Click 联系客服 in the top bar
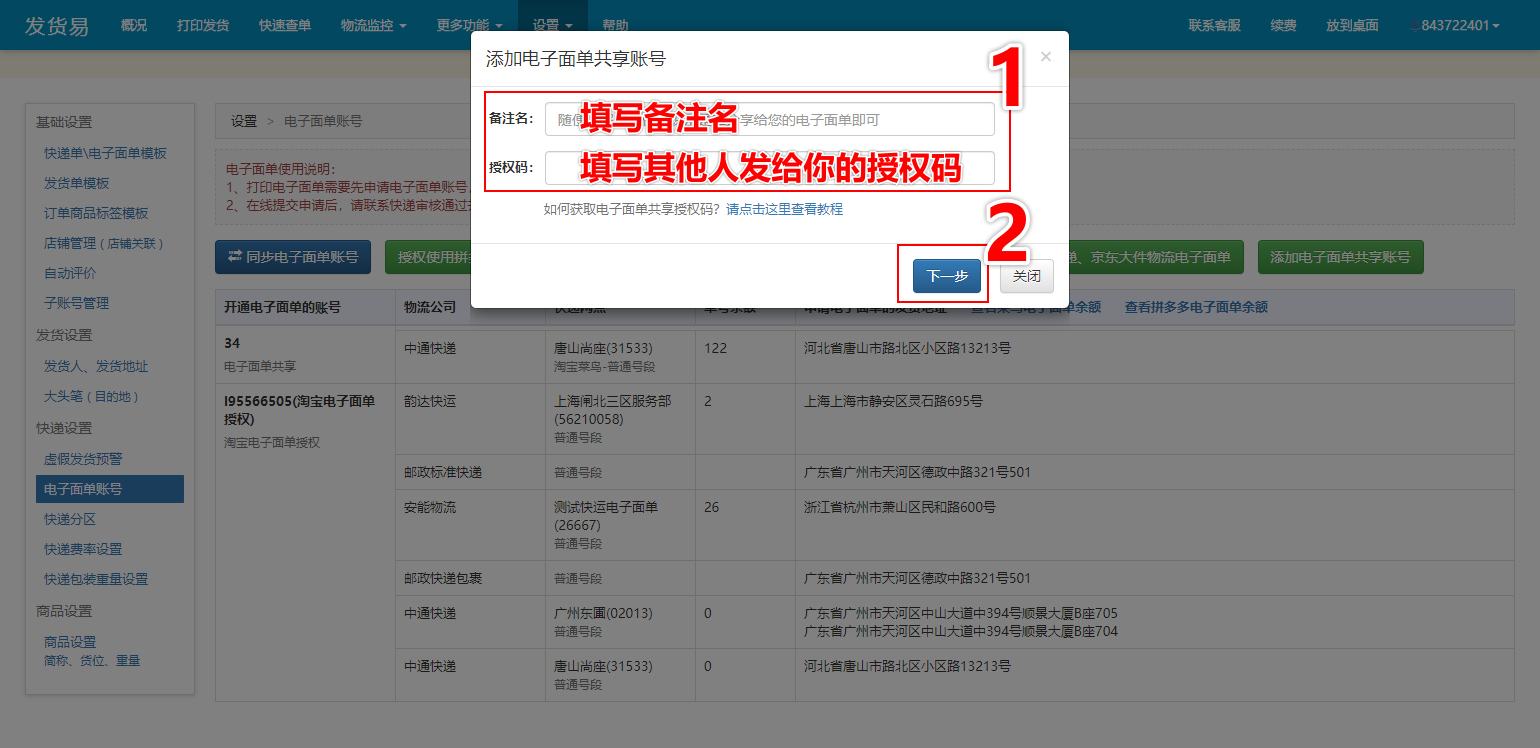 (1215, 25)
